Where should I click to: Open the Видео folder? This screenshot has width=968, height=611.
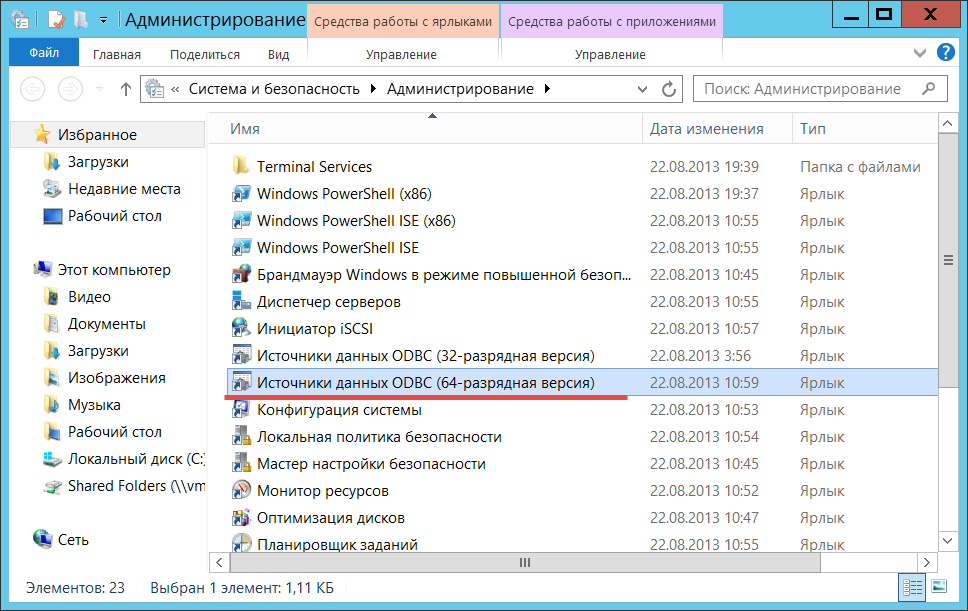click(x=90, y=297)
